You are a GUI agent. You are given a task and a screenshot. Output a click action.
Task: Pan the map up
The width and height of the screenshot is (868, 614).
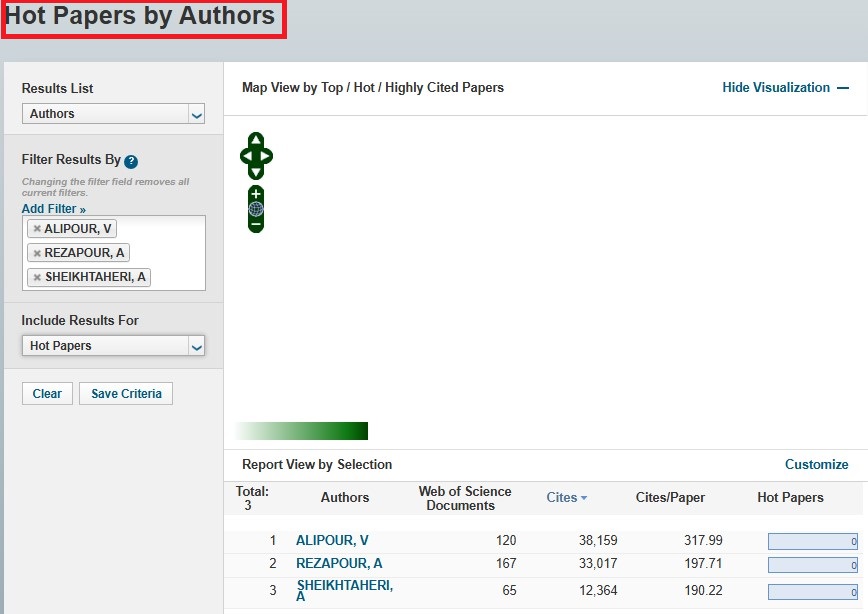256,140
